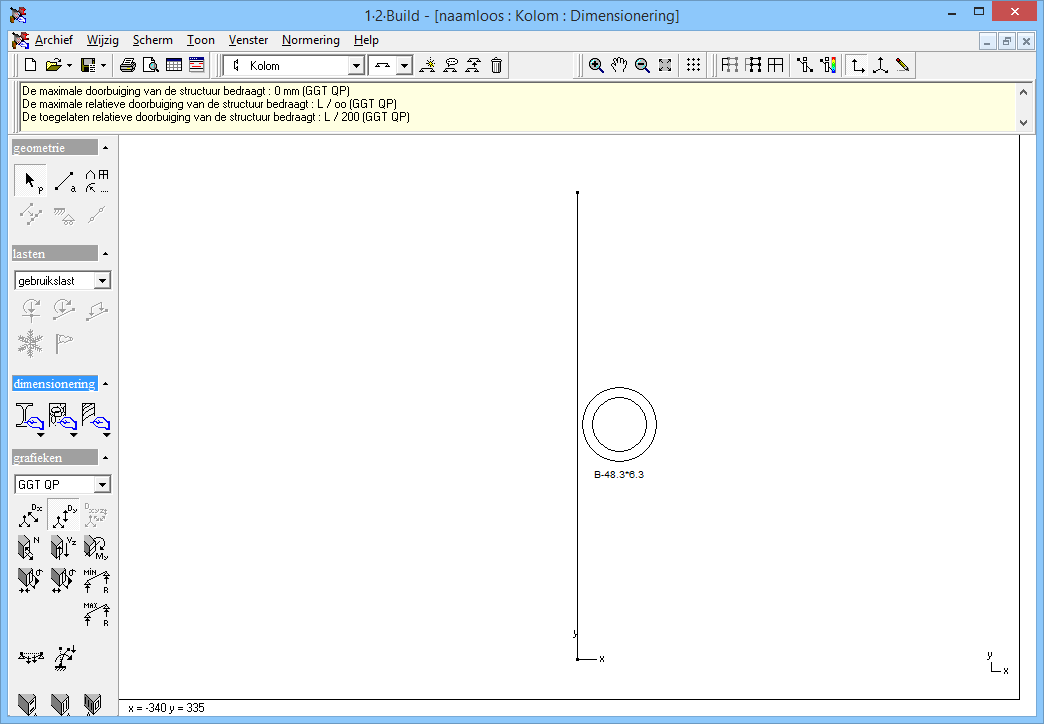
Task: Select the draw line tool in geometrie
Action: pyautogui.click(x=64, y=181)
